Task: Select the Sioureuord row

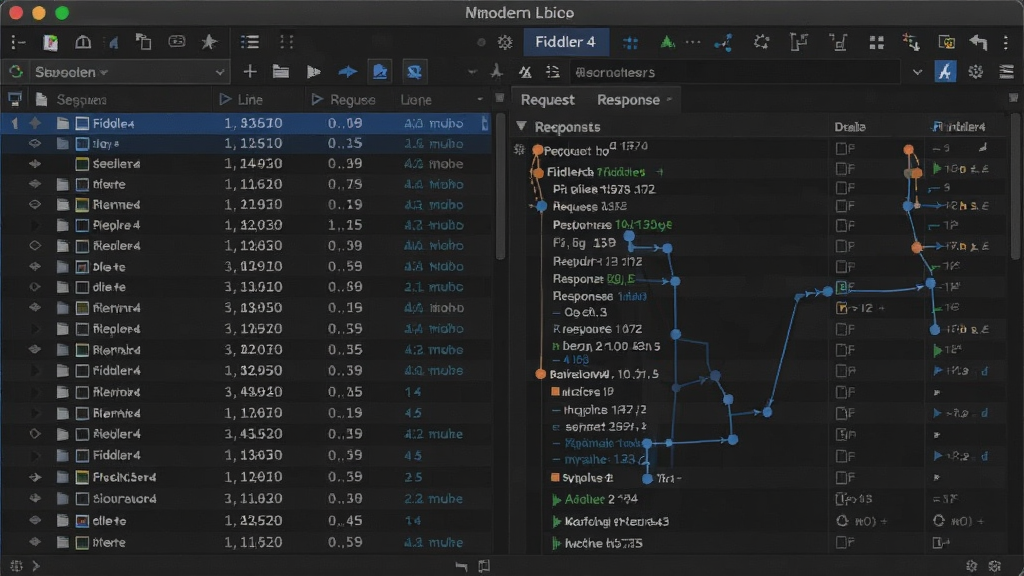Action: (x=246, y=499)
